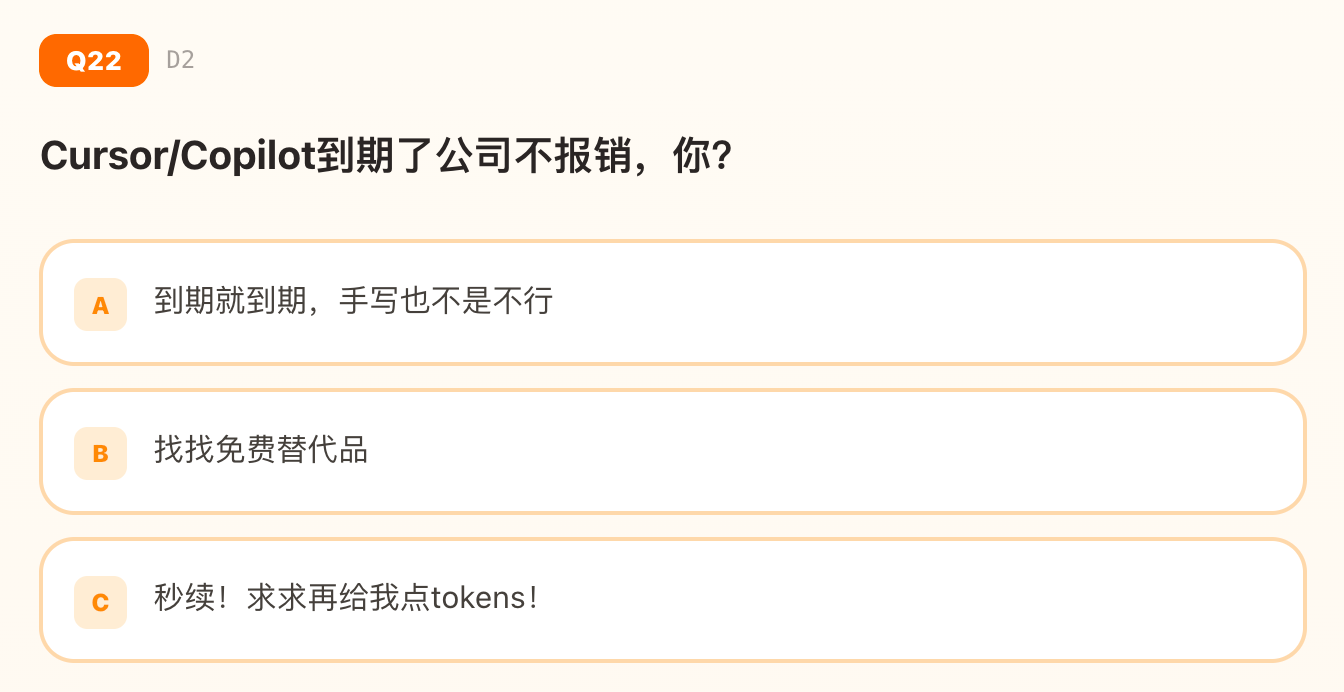Click the word Cursor/Copilot in the question
Image resolution: width=1344 pixels, height=692 pixels.
(177, 157)
